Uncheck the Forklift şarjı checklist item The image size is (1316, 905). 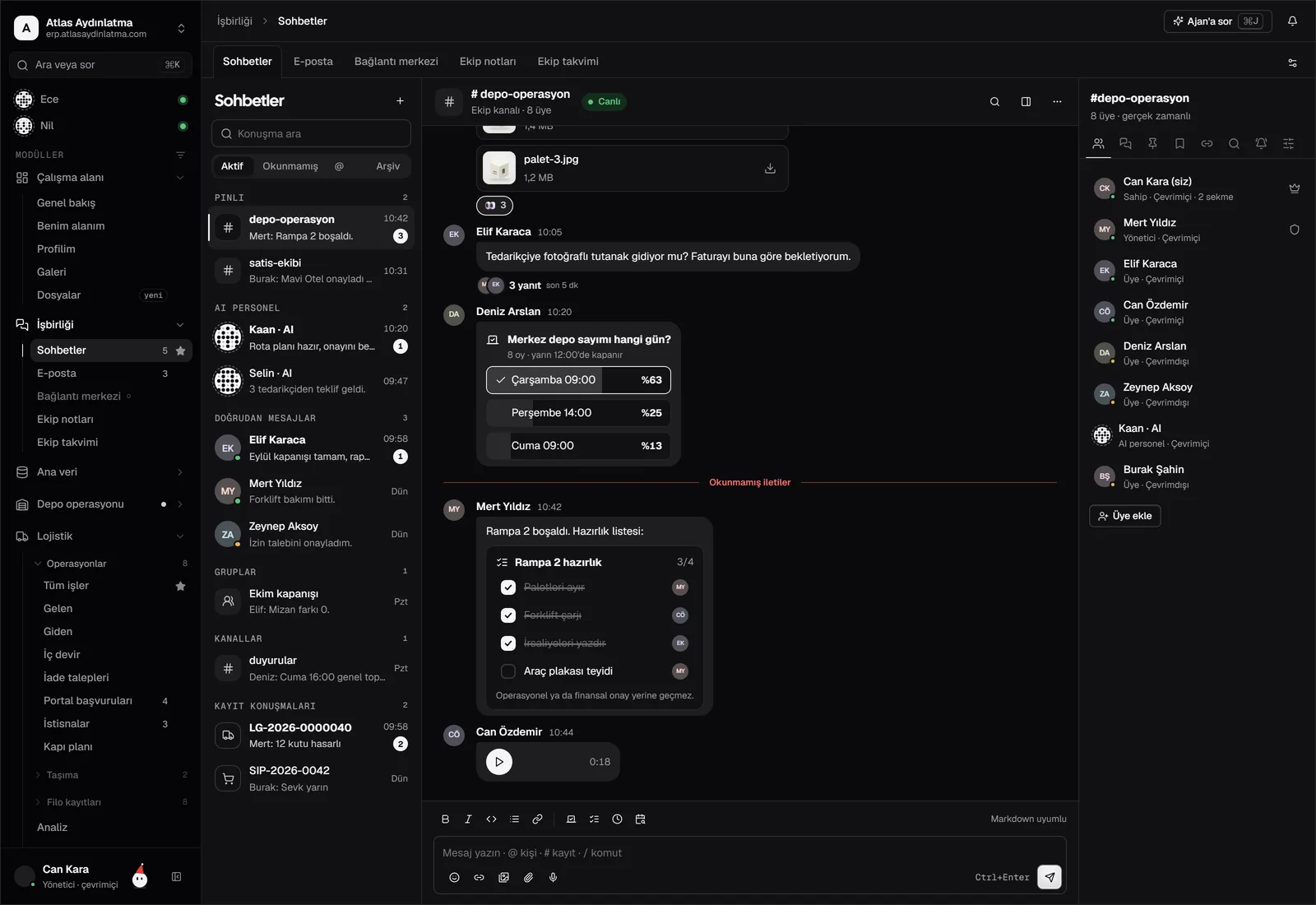pyautogui.click(x=508, y=615)
